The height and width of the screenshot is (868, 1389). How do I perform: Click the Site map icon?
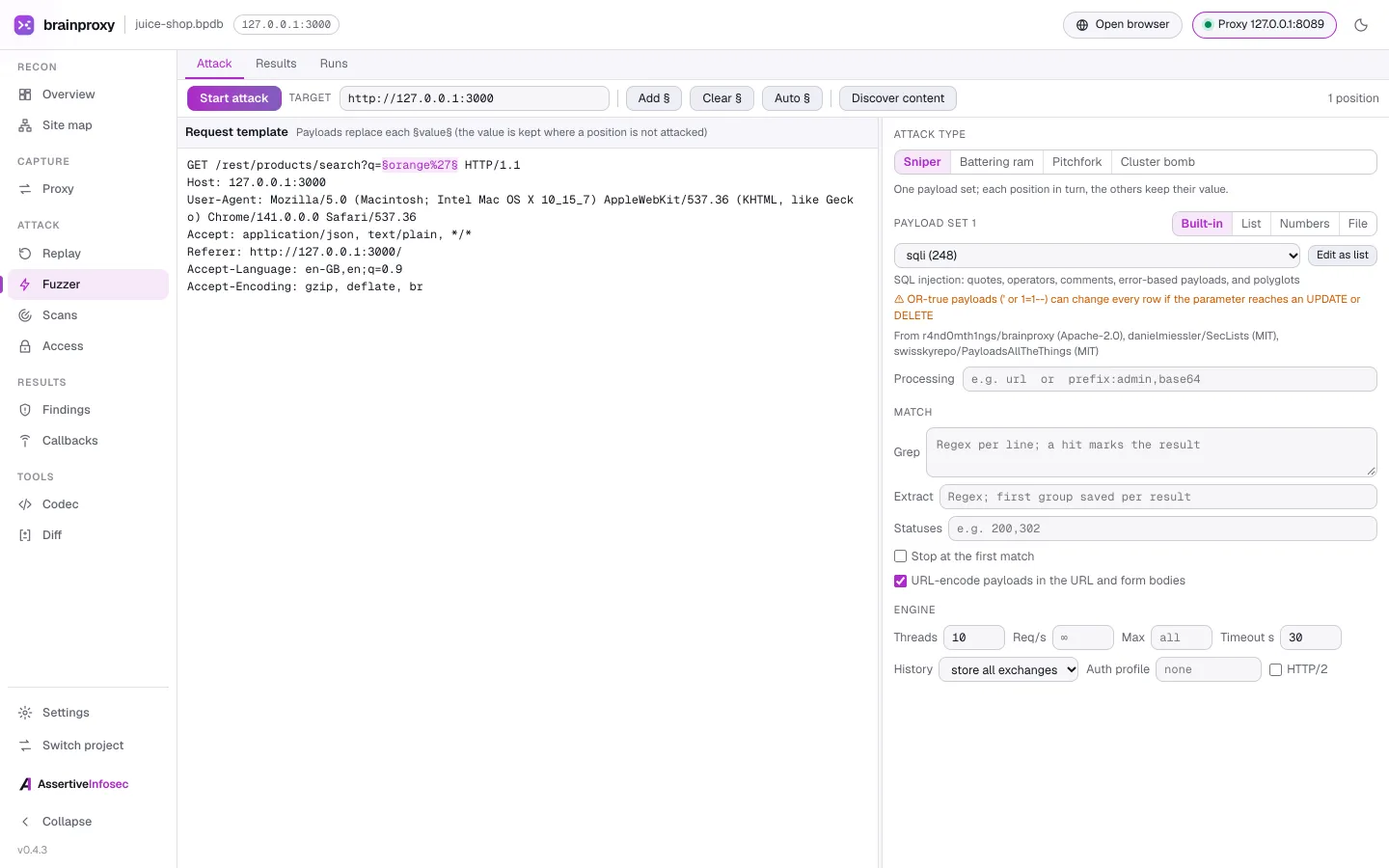point(25,125)
